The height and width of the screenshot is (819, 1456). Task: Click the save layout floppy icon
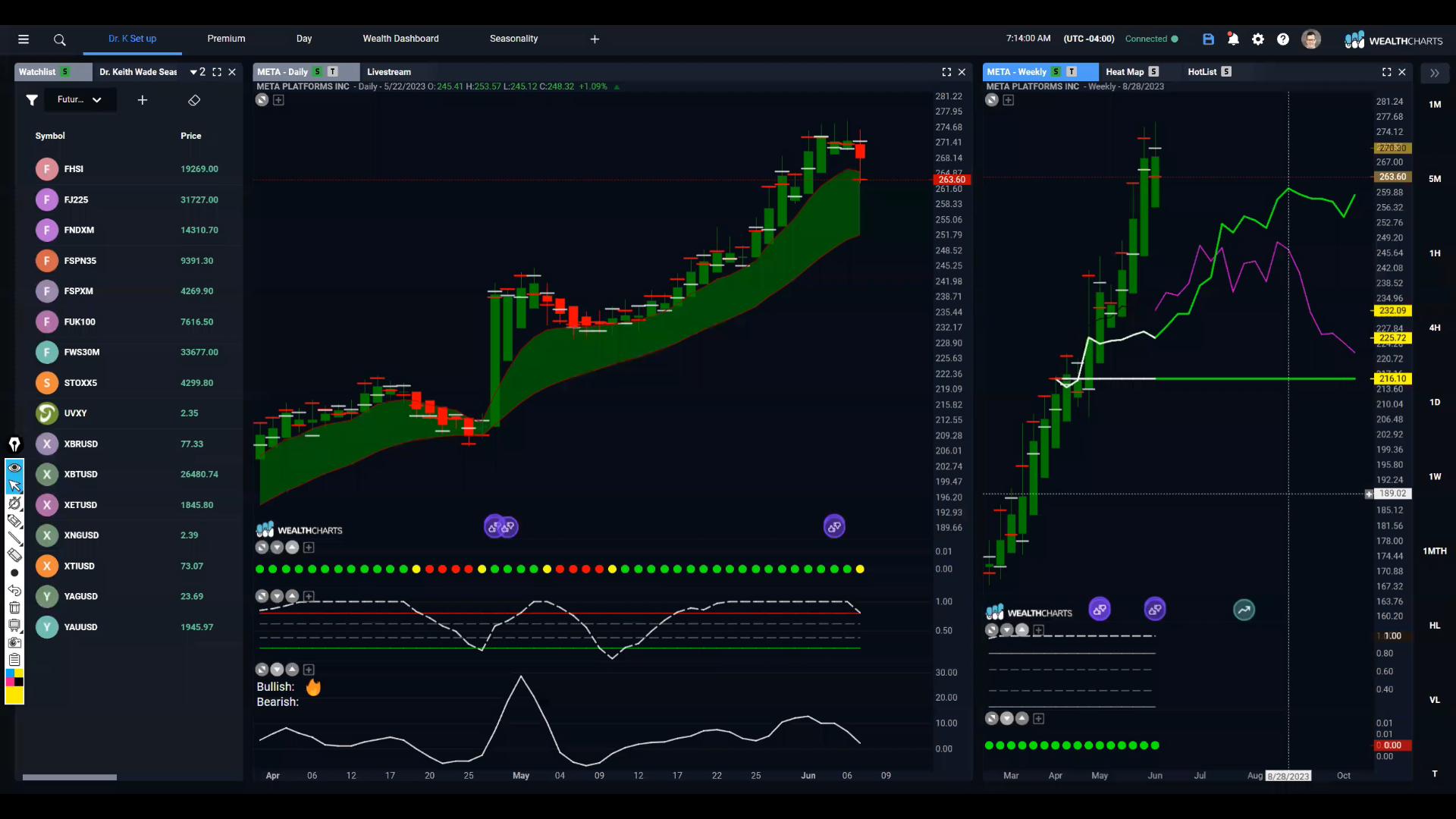(x=1209, y=39)
